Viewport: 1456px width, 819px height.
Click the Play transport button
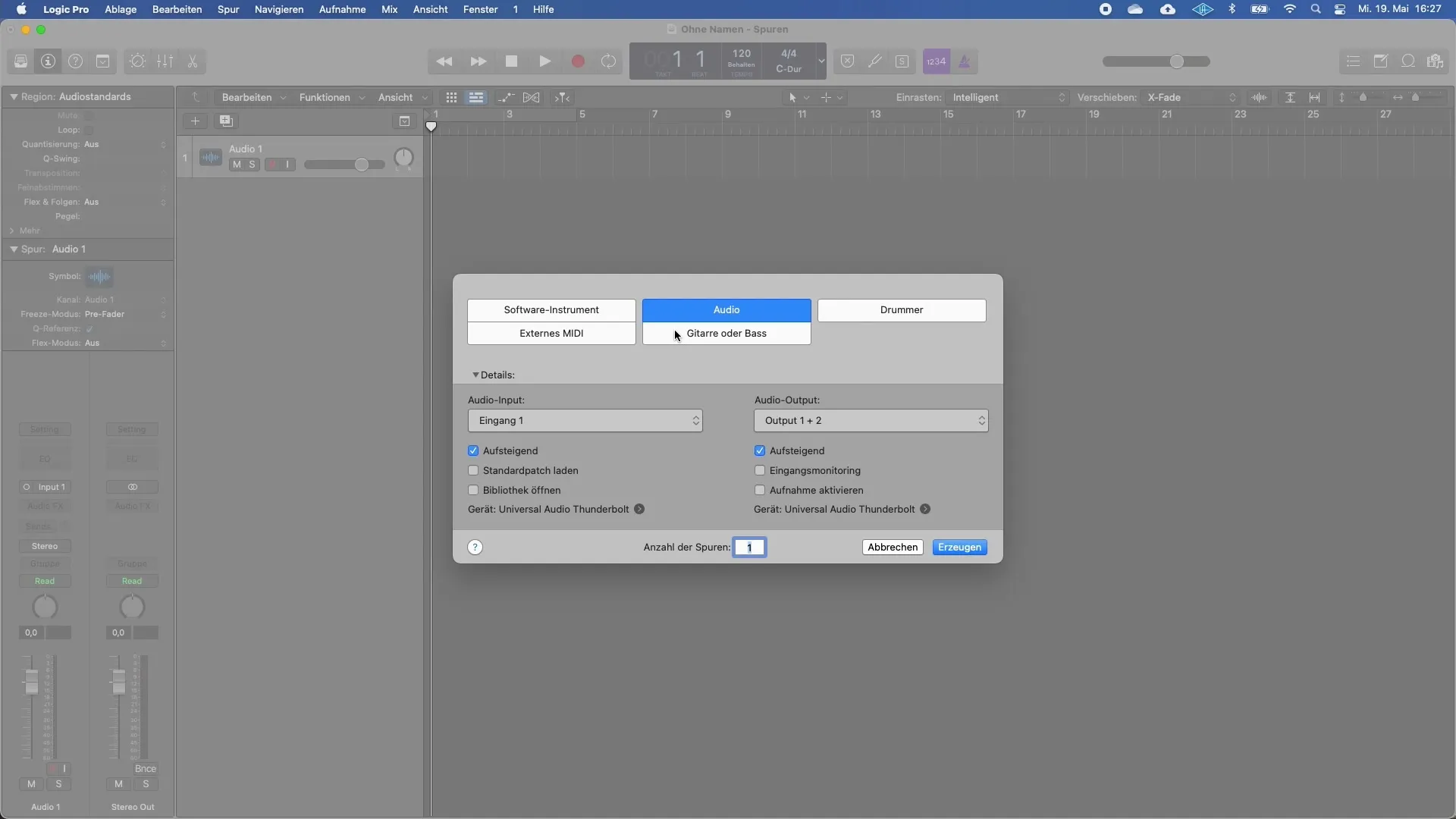[544, 61]
